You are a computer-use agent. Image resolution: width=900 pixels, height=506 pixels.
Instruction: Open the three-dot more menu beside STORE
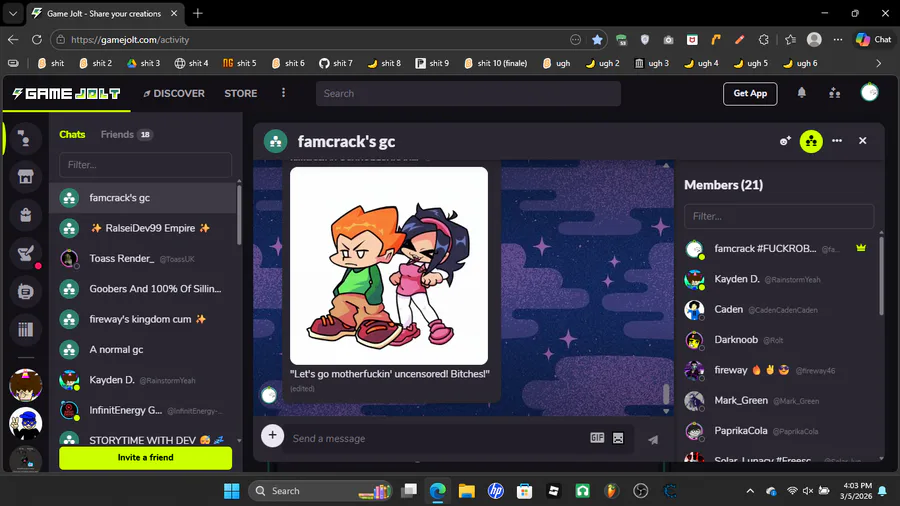(284, 93)
